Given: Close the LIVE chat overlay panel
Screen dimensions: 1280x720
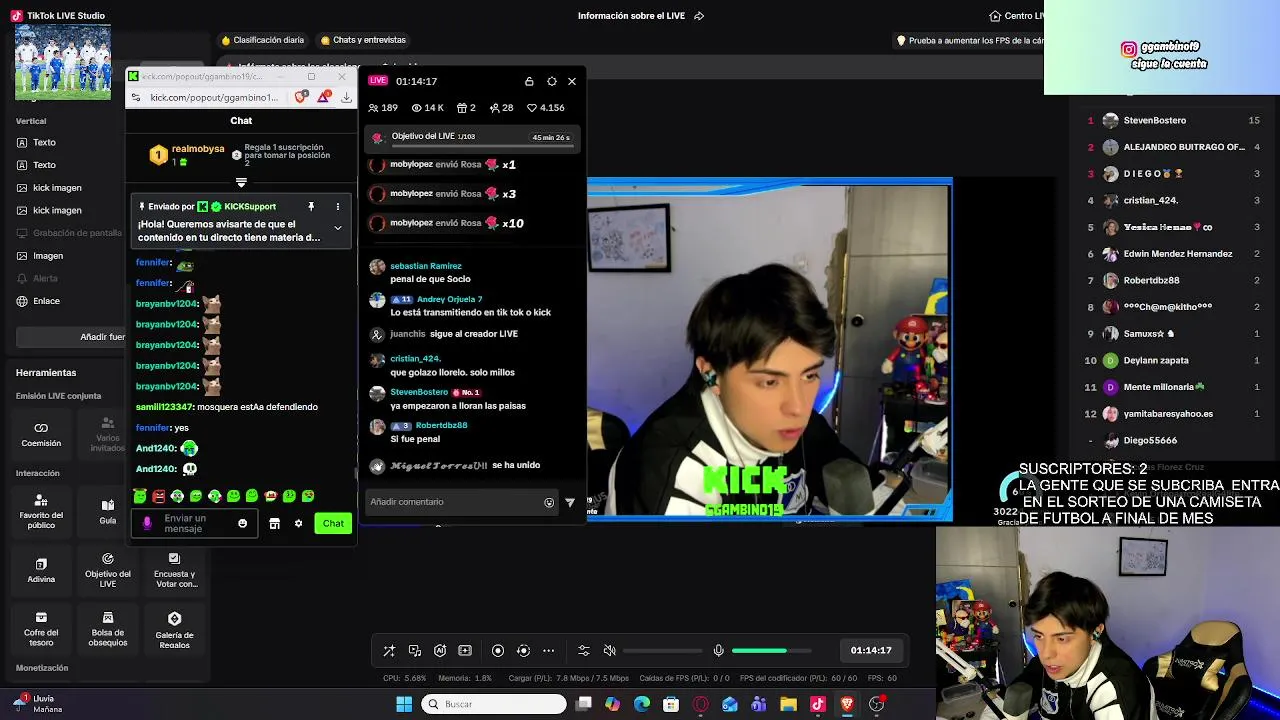Looking at the screenshot, I should 572,81.
